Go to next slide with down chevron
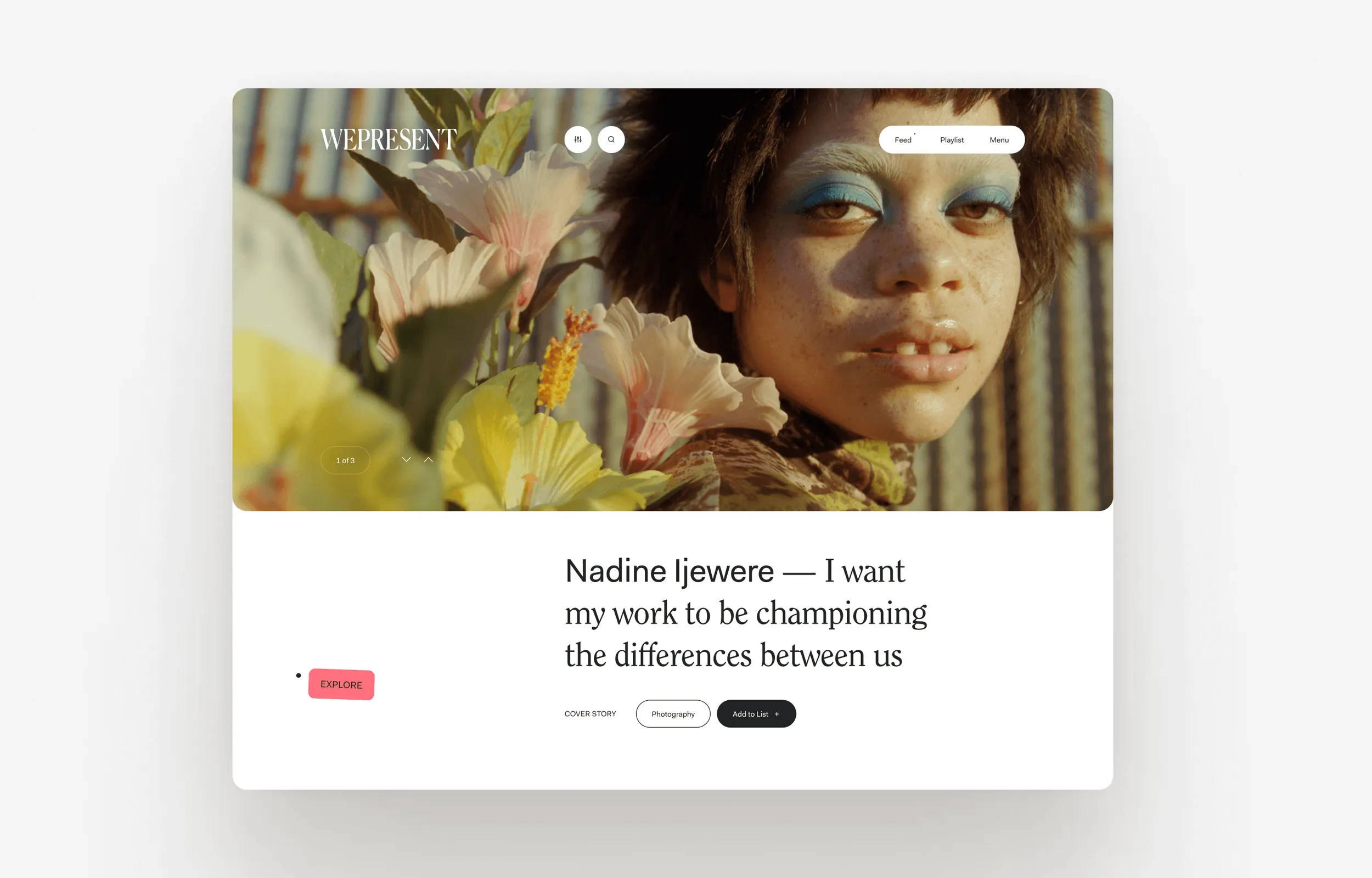 pos(407,459)
